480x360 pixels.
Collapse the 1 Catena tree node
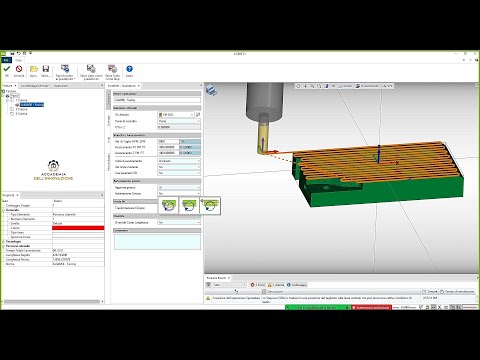pyautogui.click(x=7, y=100)
